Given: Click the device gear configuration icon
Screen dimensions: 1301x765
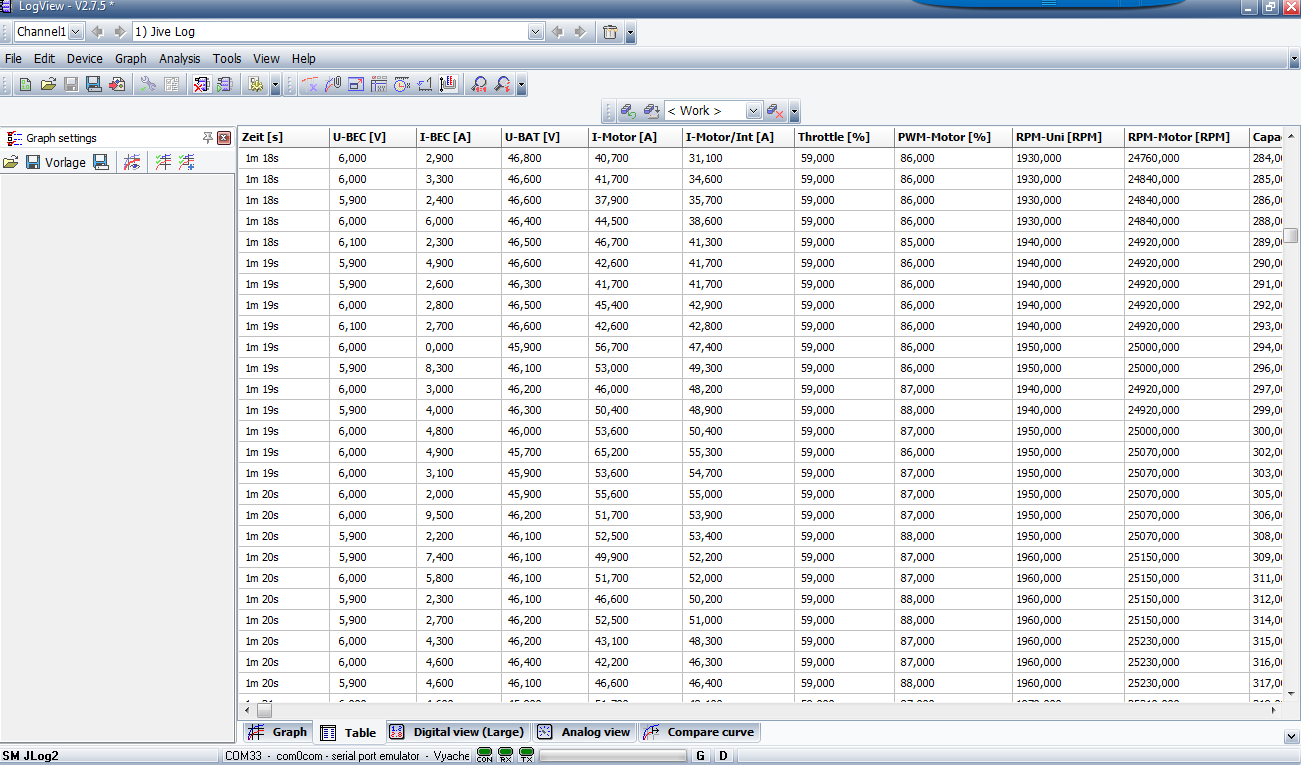Looking at the screenshot, I should 256,85.
